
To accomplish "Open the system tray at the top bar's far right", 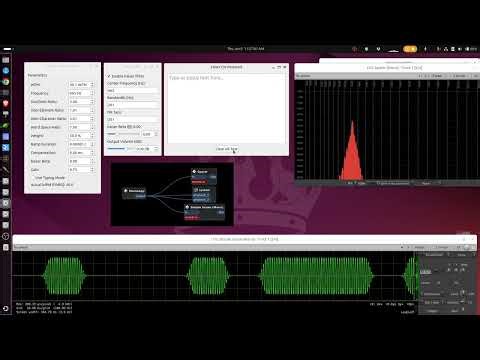I will pos(457,49).
